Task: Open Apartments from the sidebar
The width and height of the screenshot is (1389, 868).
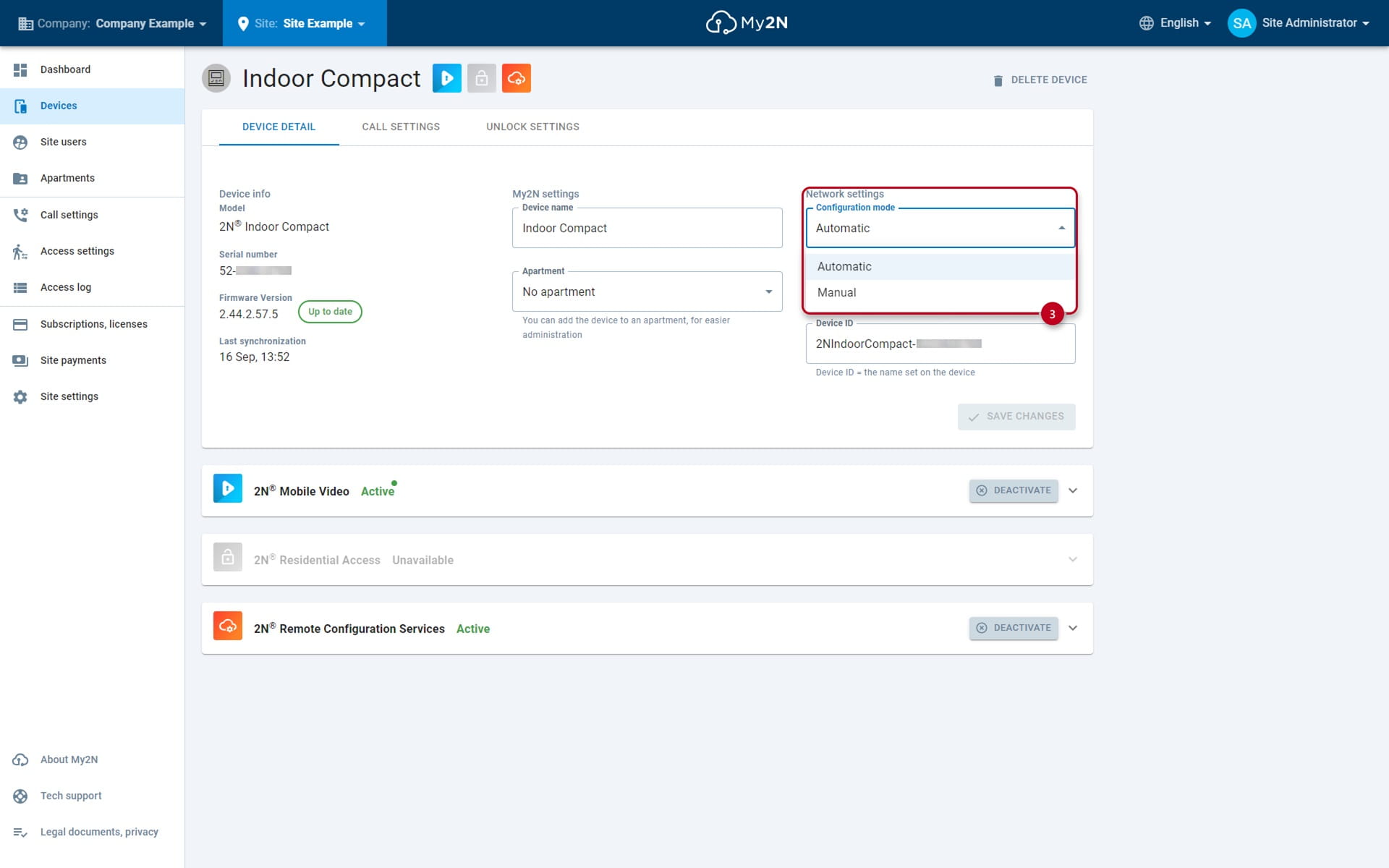Action: click(x=92, y=178)
